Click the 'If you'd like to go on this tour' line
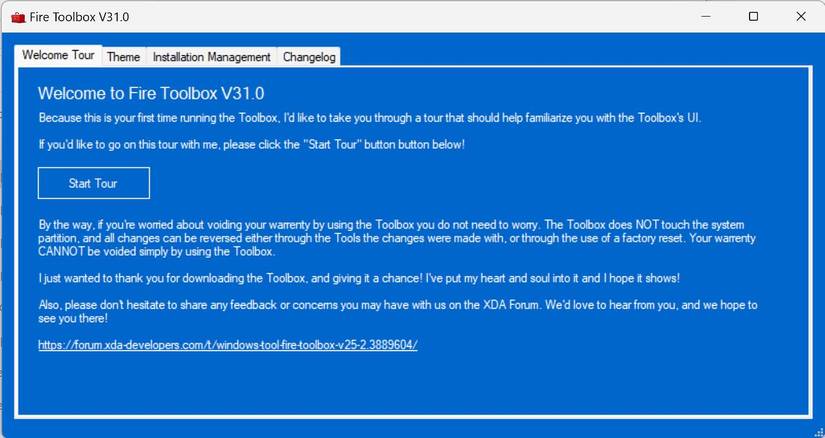The height and width of the screenshot is (438, 825). (251, 144)
